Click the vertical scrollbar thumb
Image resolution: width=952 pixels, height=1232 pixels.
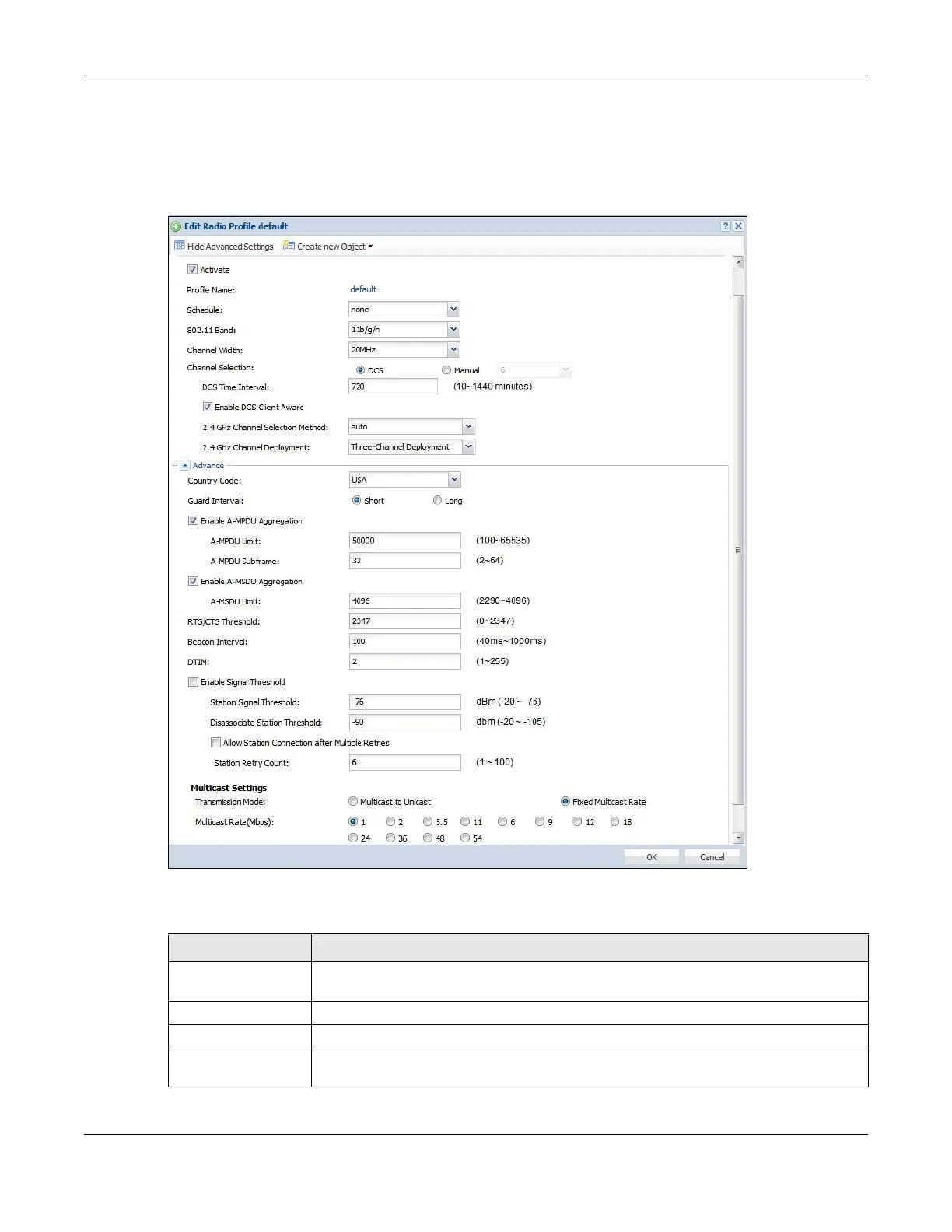[739, 550]
